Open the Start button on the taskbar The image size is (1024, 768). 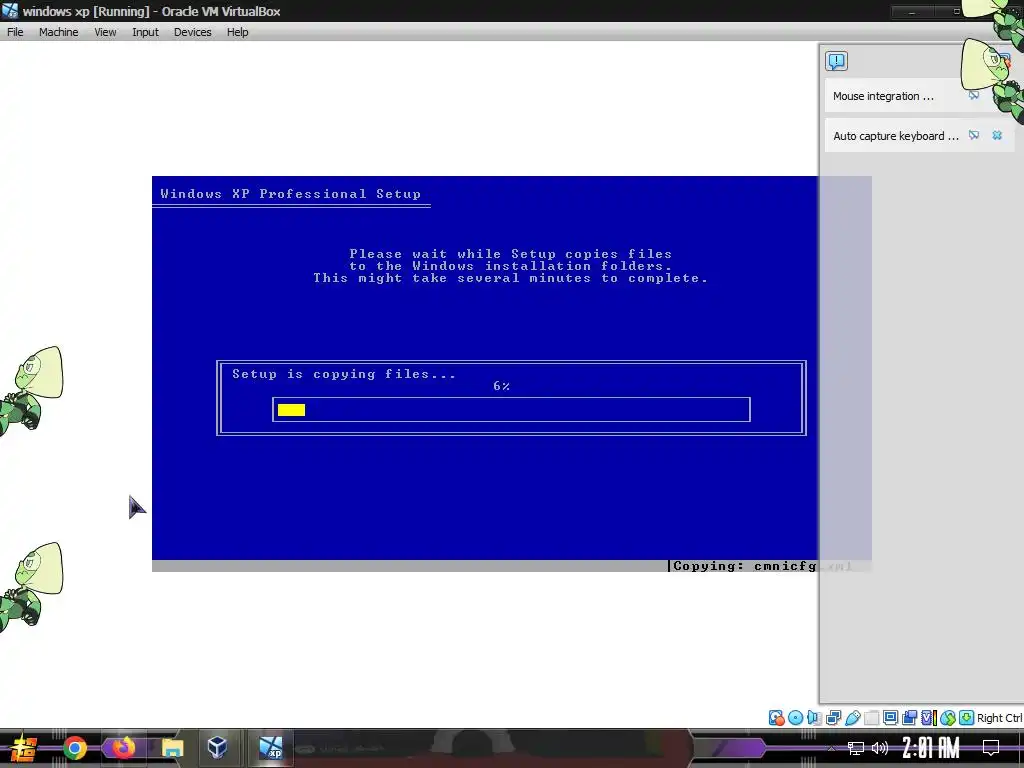[x=23, y=748]
